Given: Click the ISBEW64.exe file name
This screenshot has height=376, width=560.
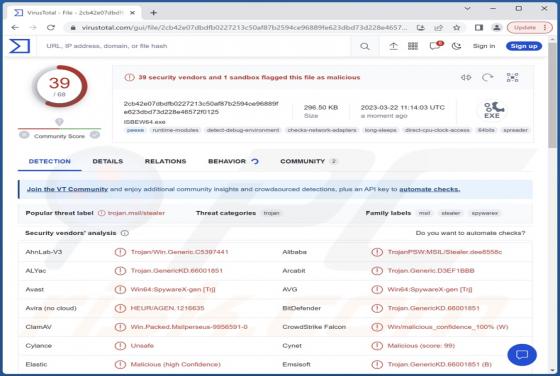Looking at the screenshot, I should pos(145,122).
